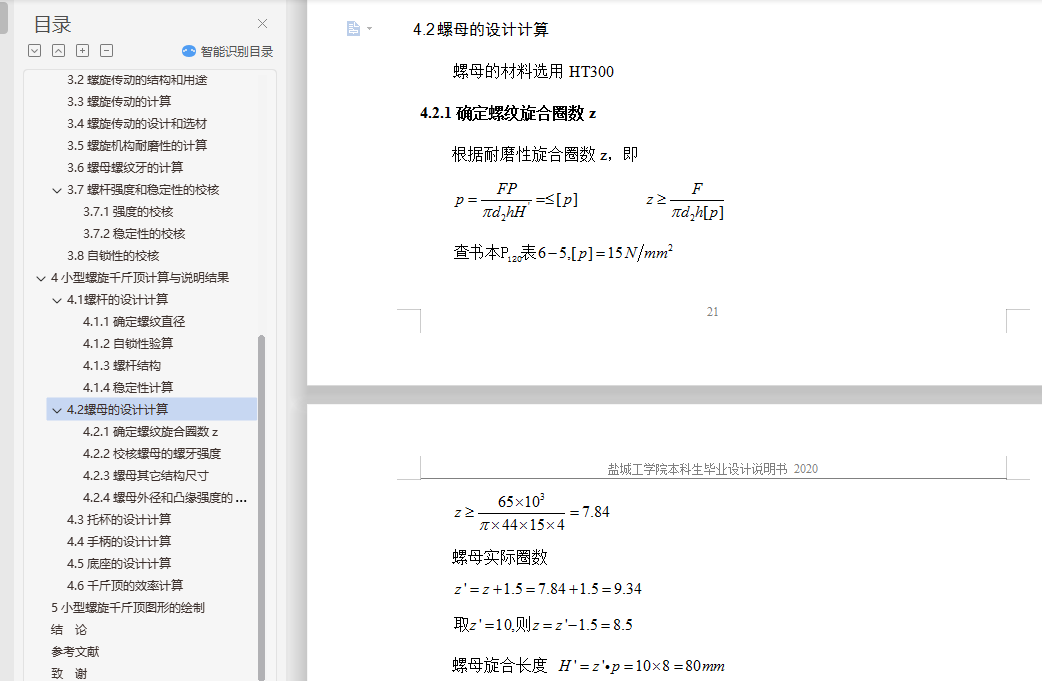Go to 3.6 螺母螺纹牙的计算

pyautogui.click(x=125, y=167)
